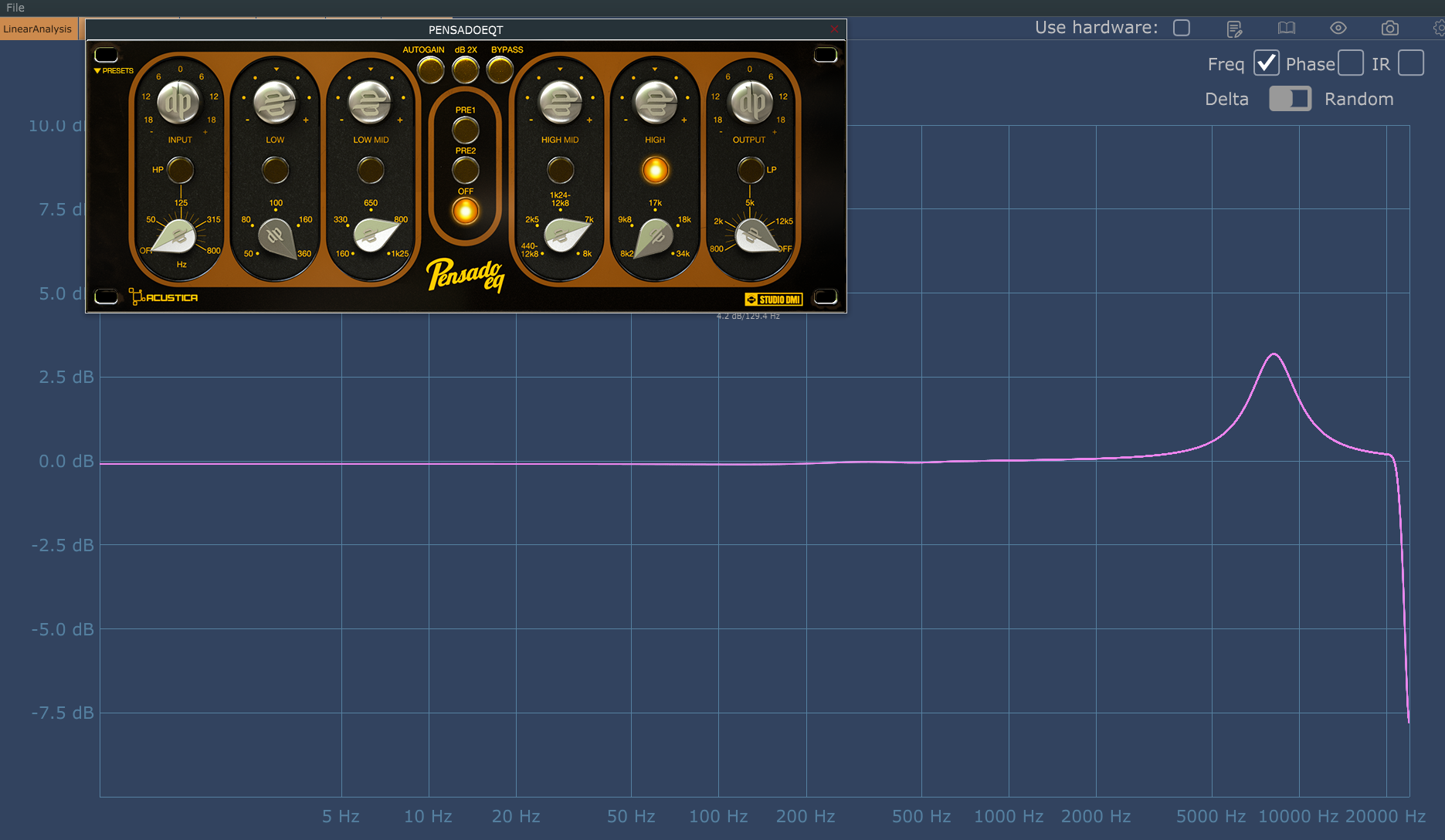Enable the IR checkbox
The width and height of the screenshot is (1445, 840).
pyautogui.click(x=1410, y=63)
